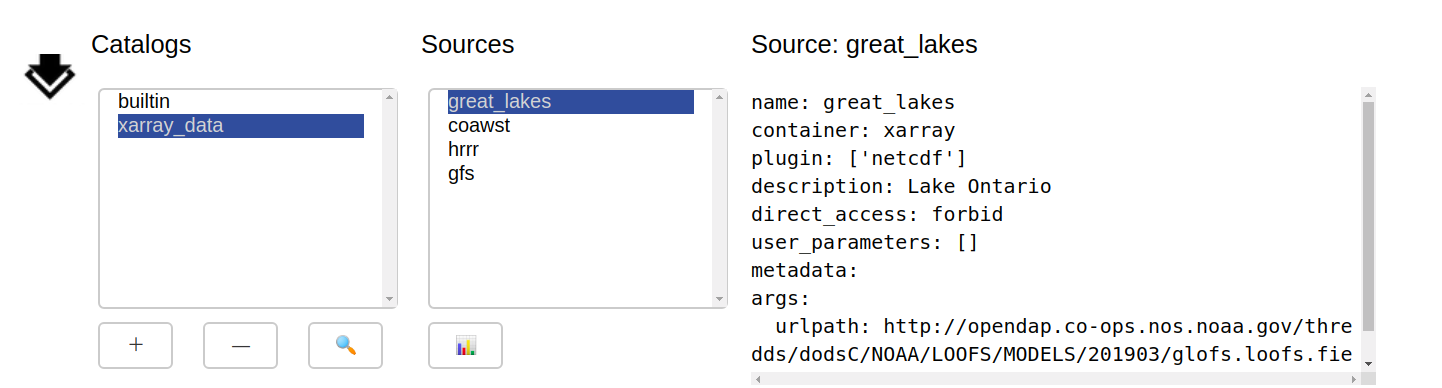Click the Catalogs list down-scroll arrow
The height and width of the screenshot is (388, 1442).
(x=389, y=299)
